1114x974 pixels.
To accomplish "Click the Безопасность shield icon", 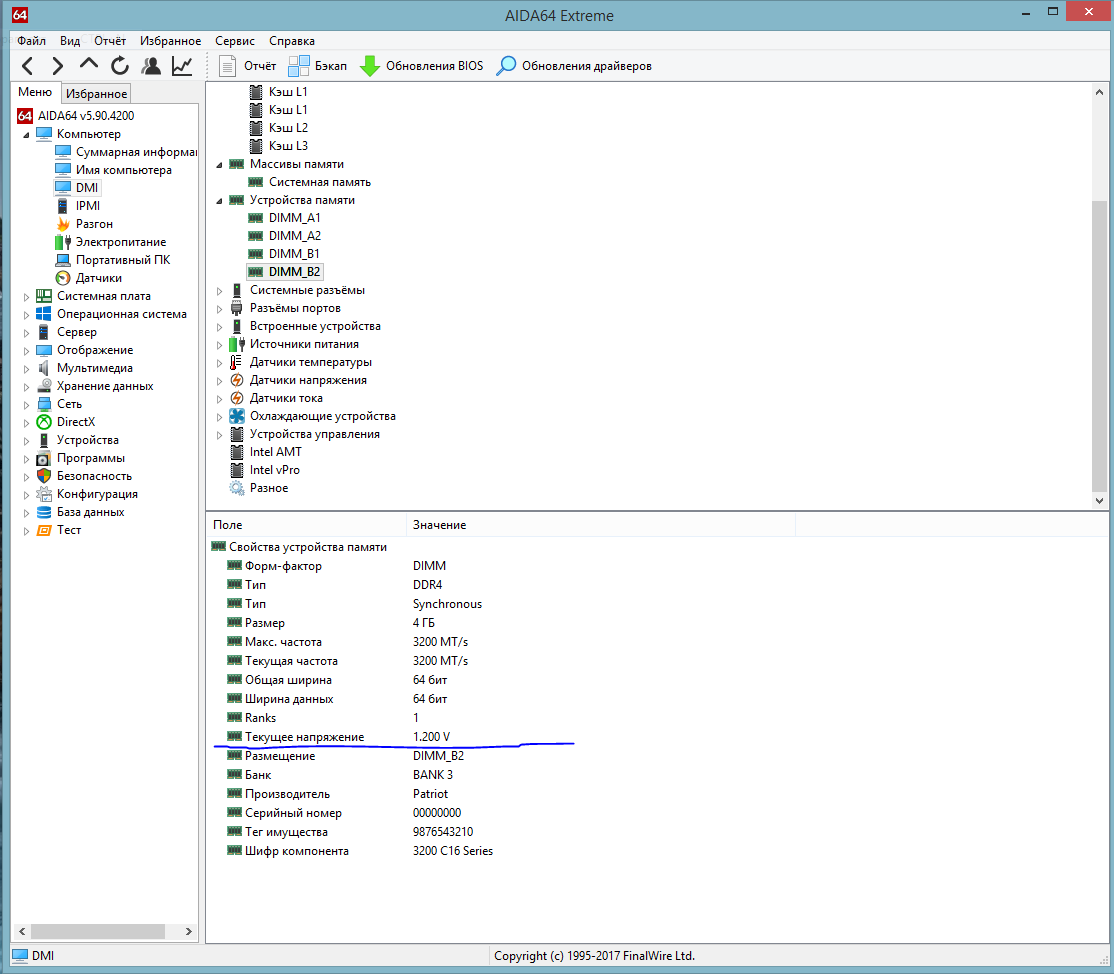I will click(44, 476).
